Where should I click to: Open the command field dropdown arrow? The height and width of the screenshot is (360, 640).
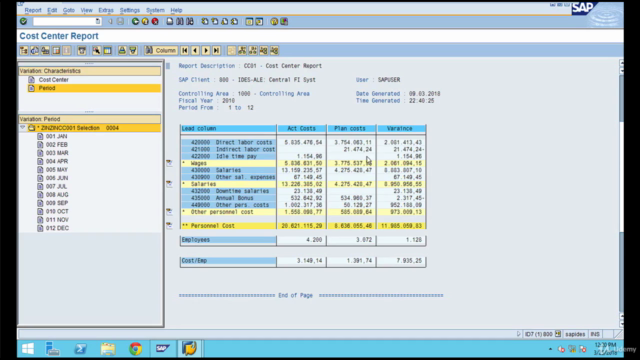(x=98, y=21)
